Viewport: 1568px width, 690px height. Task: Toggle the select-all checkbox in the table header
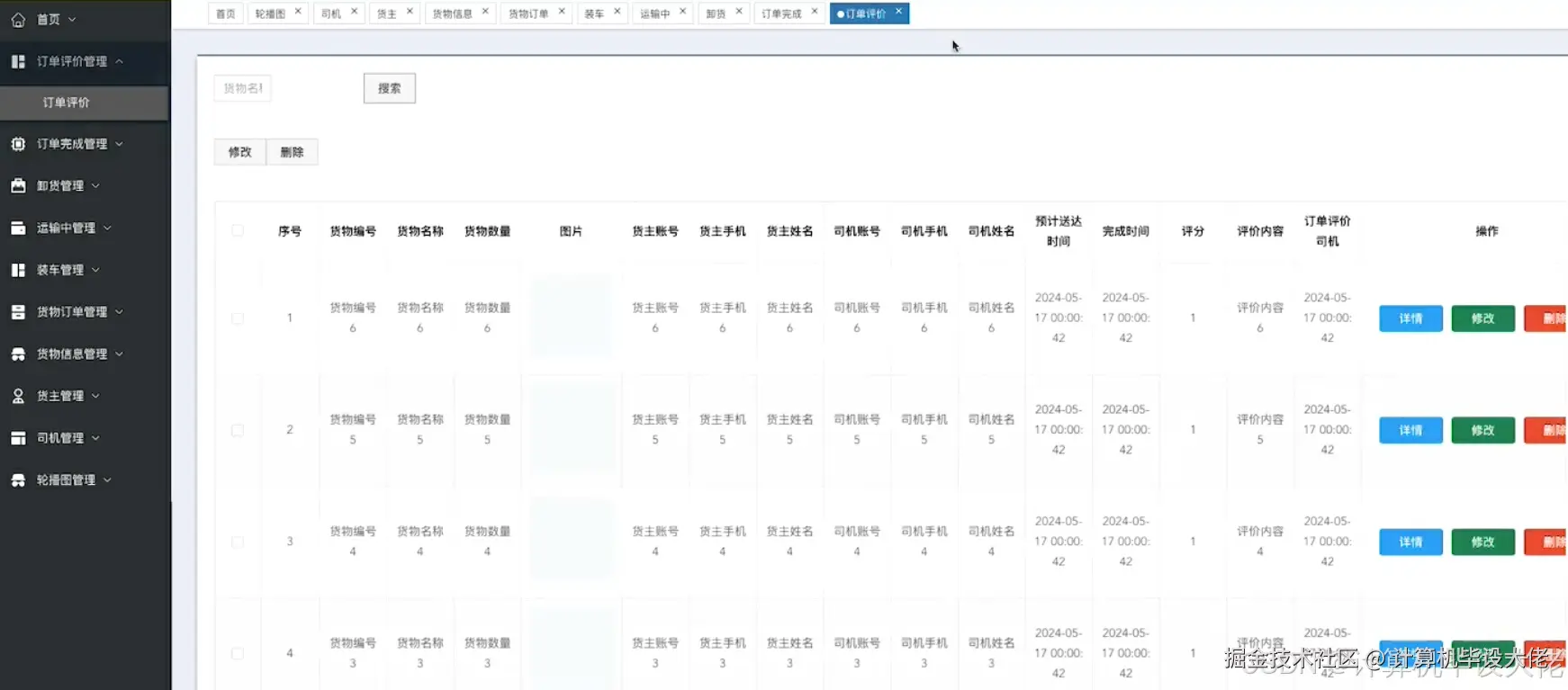tap(238, 231)
